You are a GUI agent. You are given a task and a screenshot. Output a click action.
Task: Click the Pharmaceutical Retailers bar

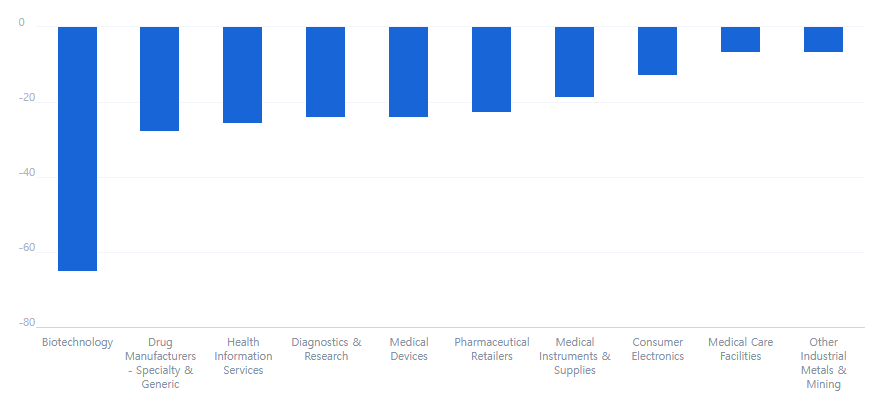click(491, 69)
